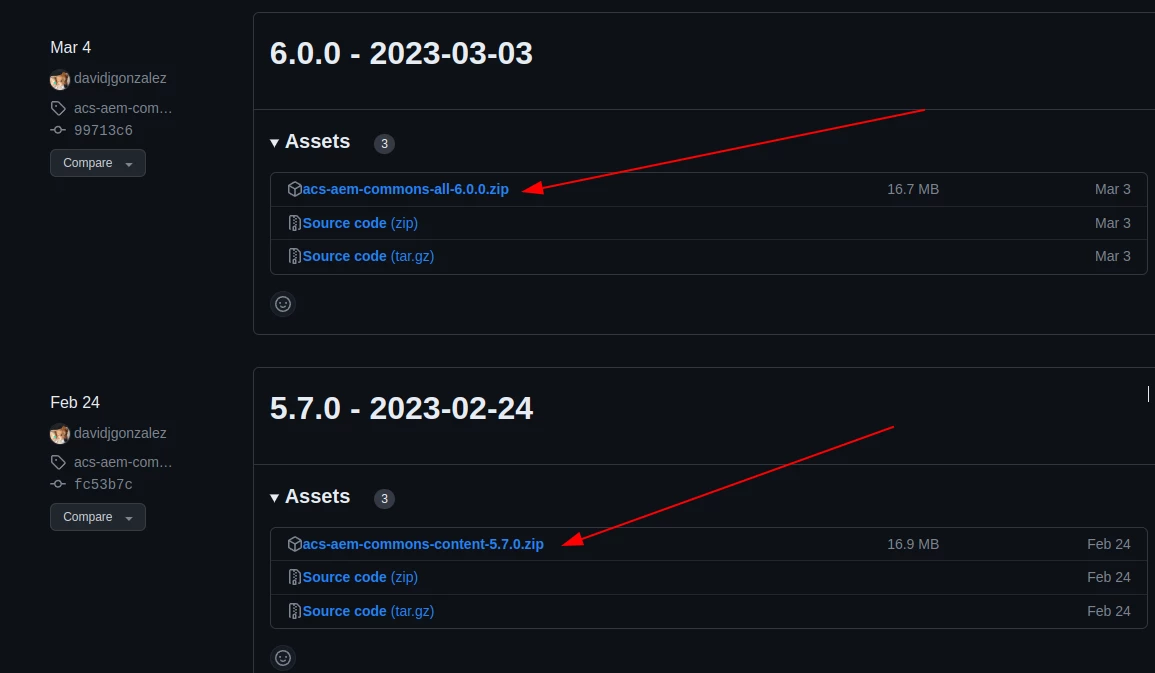Open release title 6.0.0 - 2023-03-03
Screen dimensions: 1155x673
pyautogui.click(x=401, y=53)
